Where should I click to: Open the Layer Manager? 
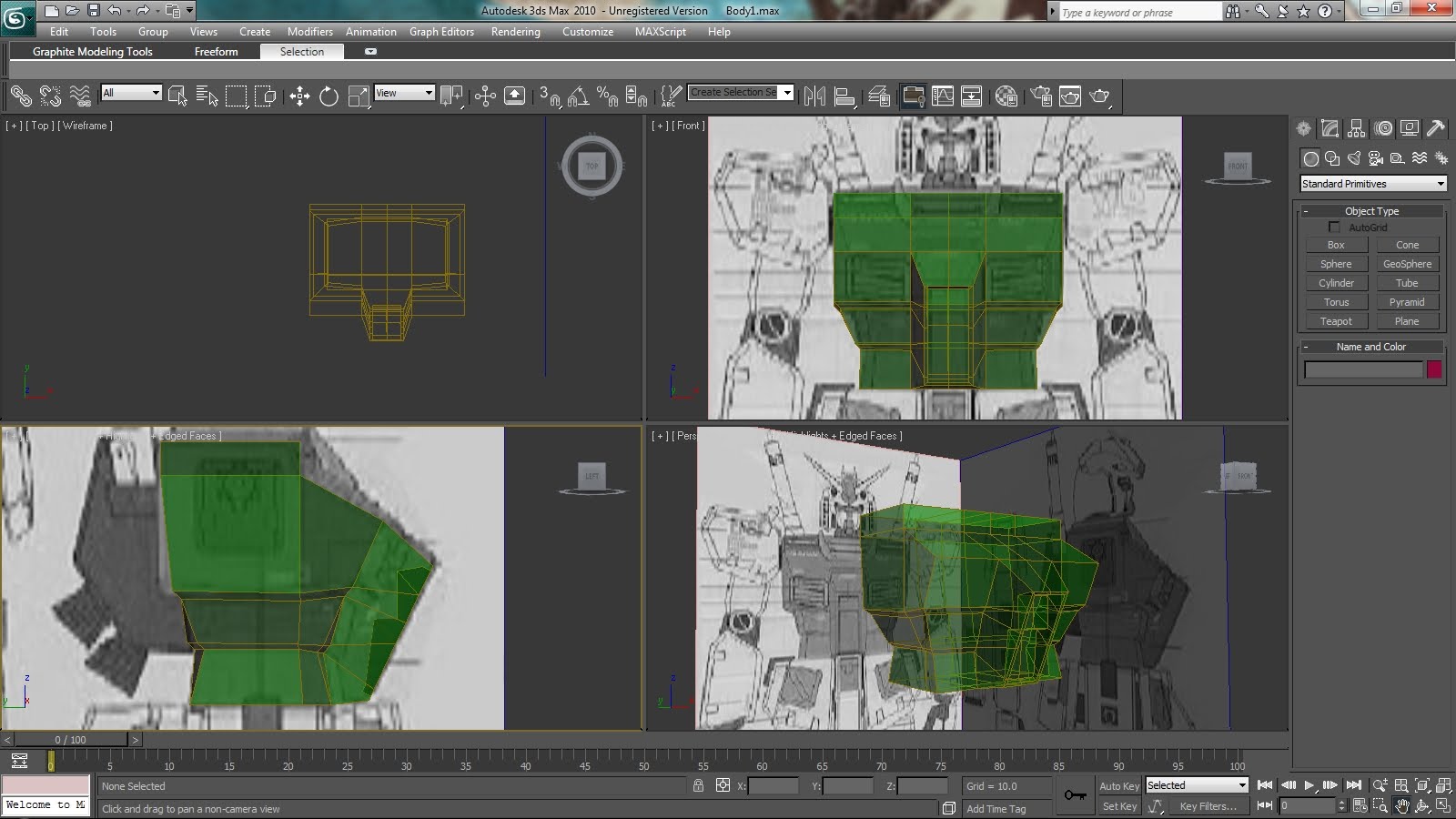[879, 96]
